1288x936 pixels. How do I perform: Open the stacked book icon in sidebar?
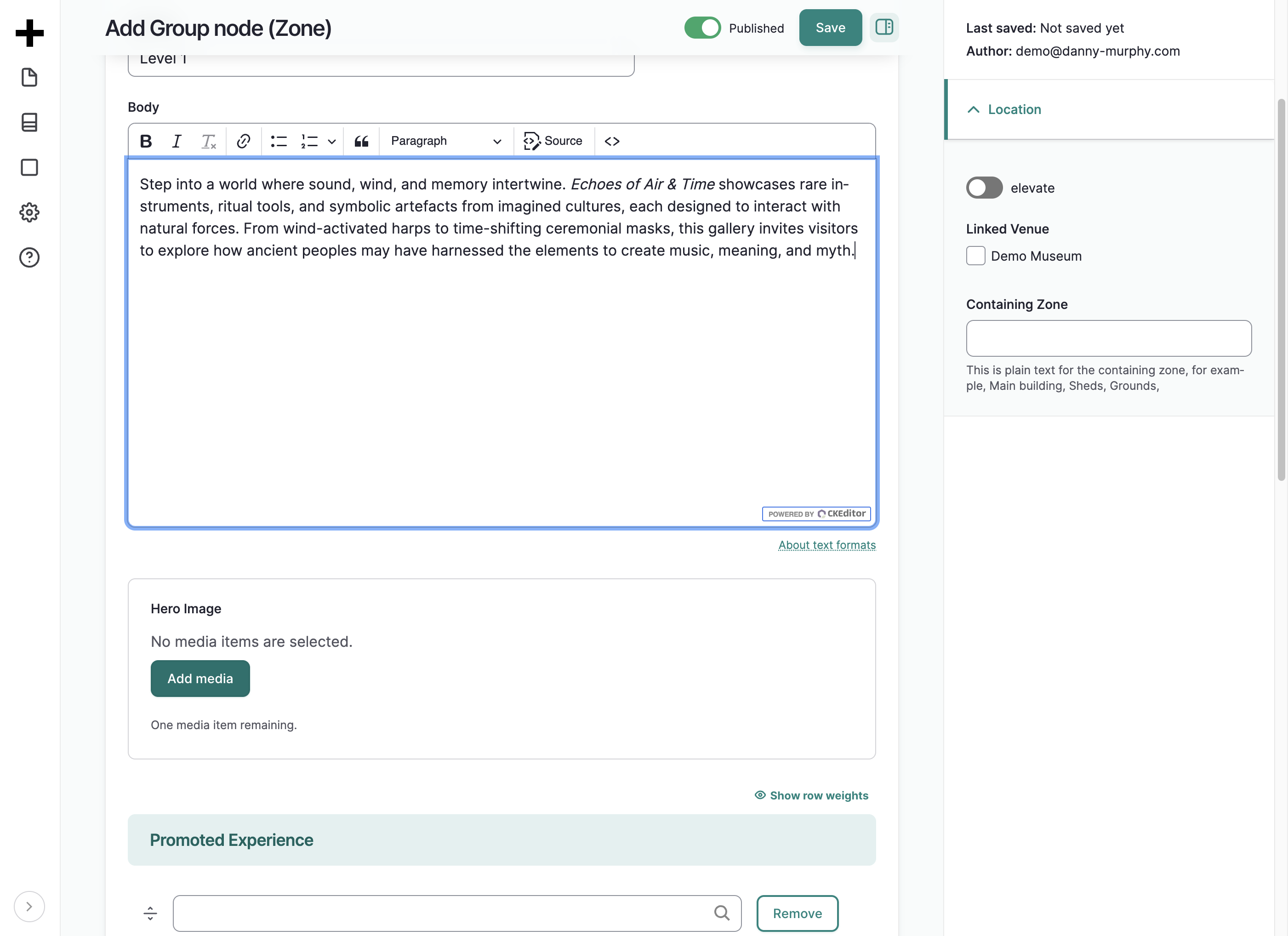29,122
